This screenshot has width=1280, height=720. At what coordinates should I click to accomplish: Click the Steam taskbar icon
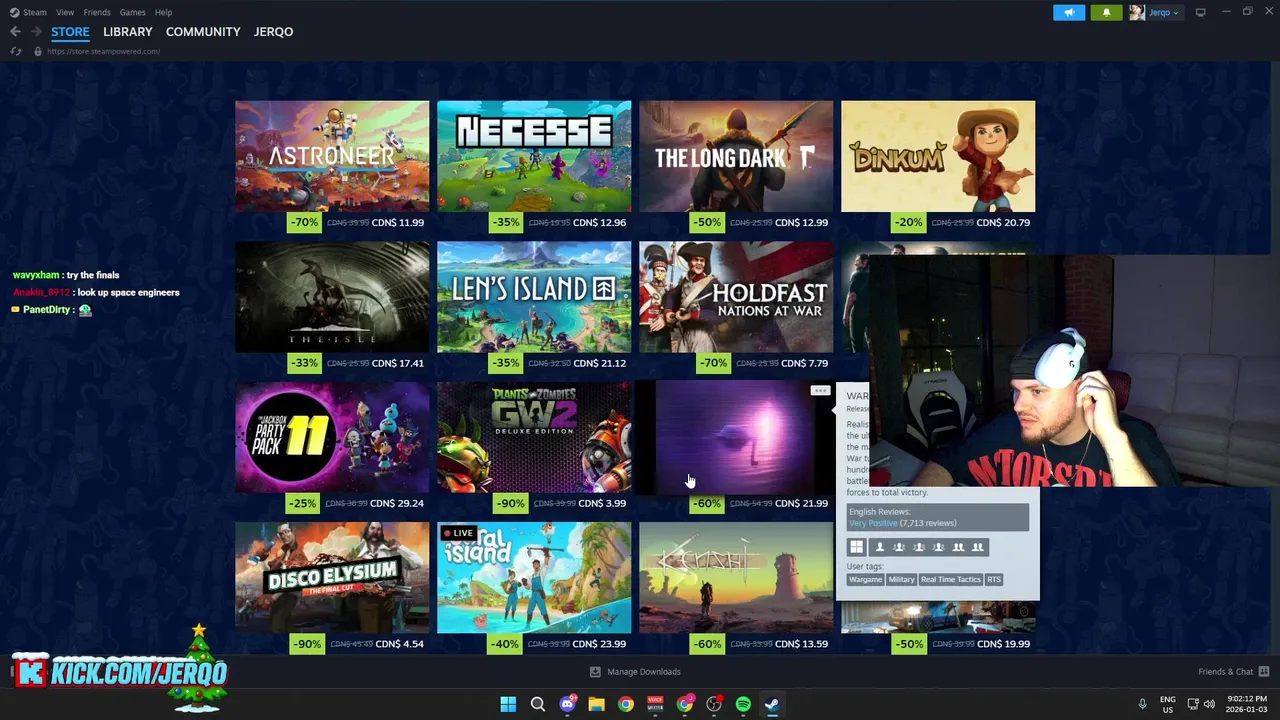click(772, 704)
